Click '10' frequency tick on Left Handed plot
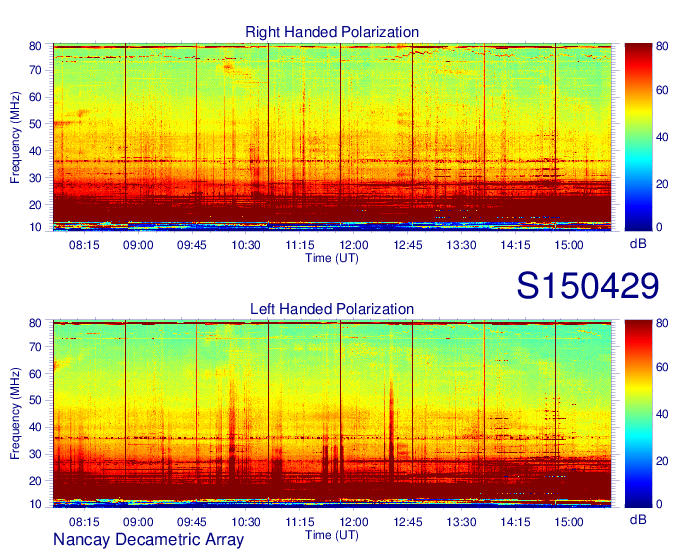Image resolution: width=680 pixels, height=552 pixels. click(x=35, y=504)
